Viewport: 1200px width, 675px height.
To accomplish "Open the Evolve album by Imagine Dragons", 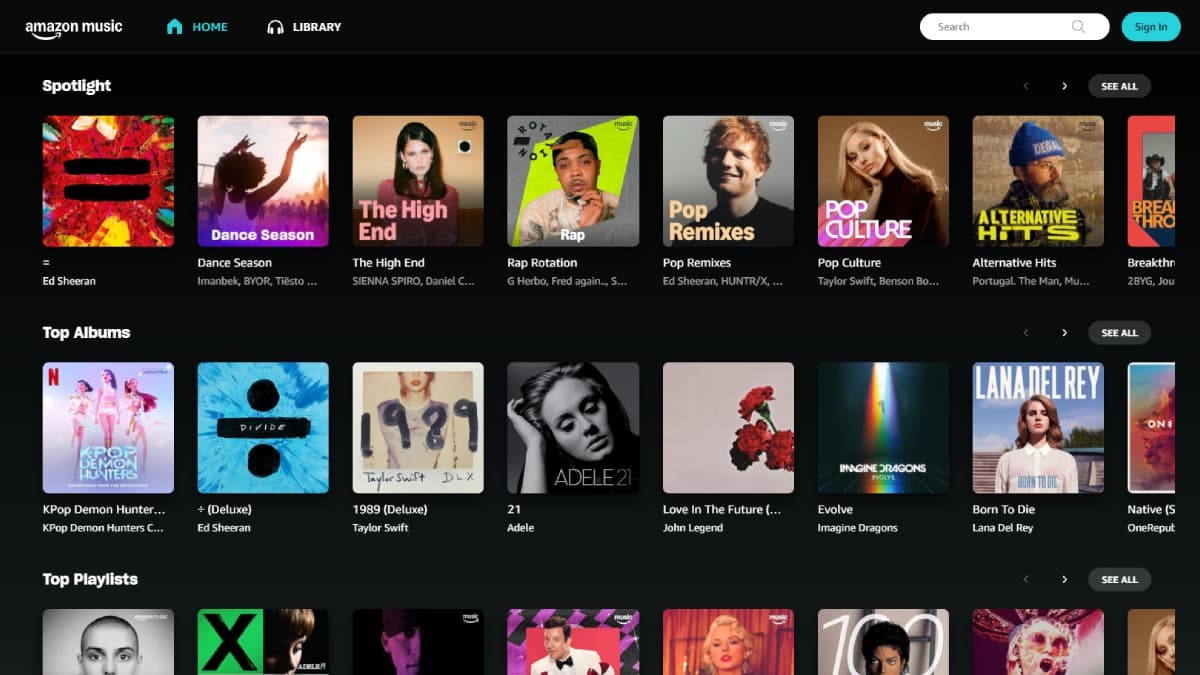I will [883, 427].
